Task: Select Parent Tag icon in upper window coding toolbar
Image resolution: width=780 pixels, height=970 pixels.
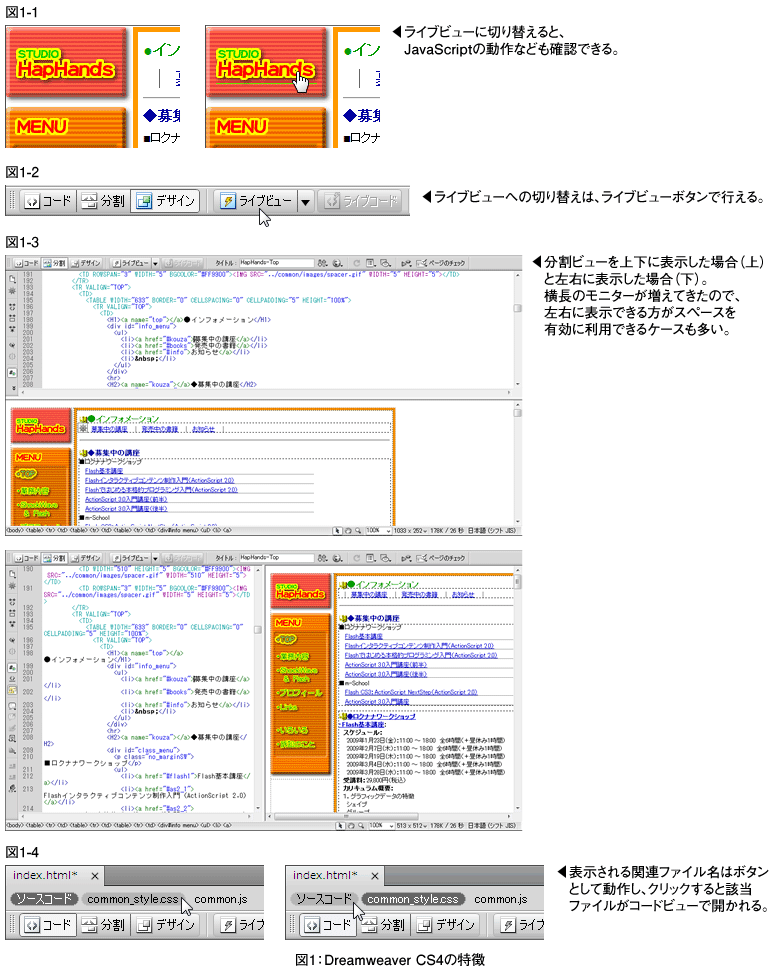Action: pyautogui.click(x=12, y=346)
